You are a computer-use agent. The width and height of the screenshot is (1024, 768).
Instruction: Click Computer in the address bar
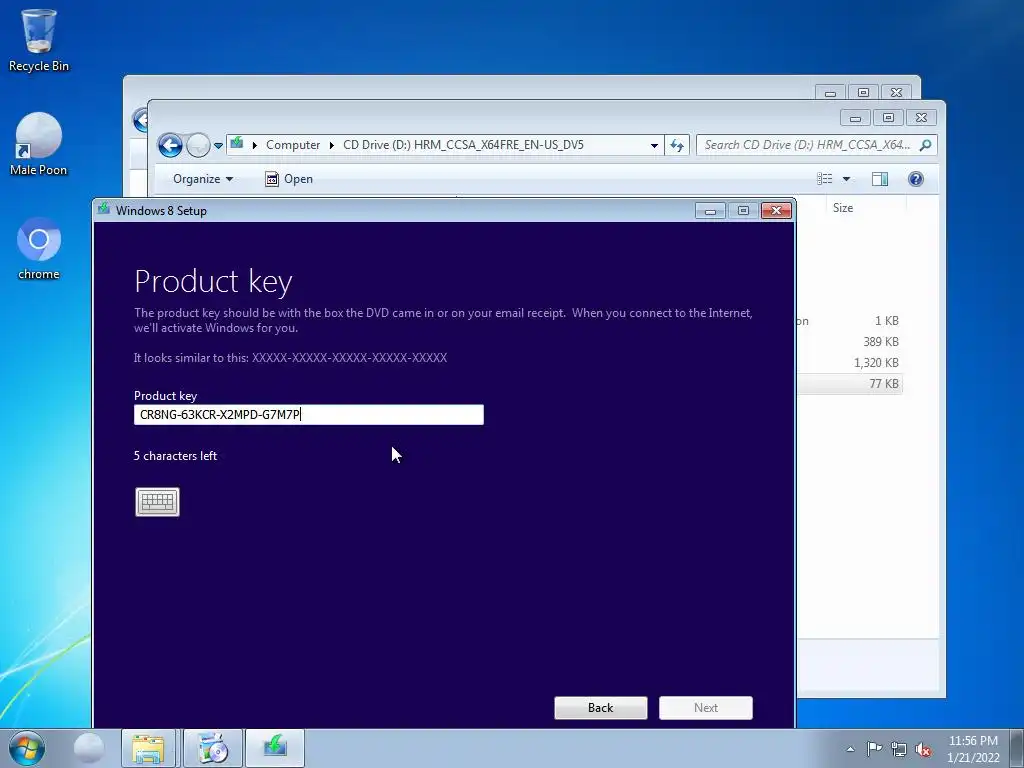tap(293, 145)
